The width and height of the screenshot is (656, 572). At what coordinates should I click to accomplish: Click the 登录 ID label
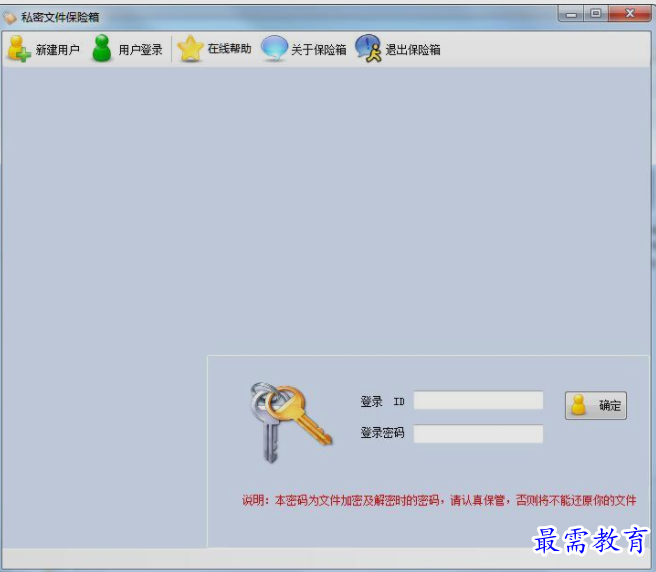(382, 402)
